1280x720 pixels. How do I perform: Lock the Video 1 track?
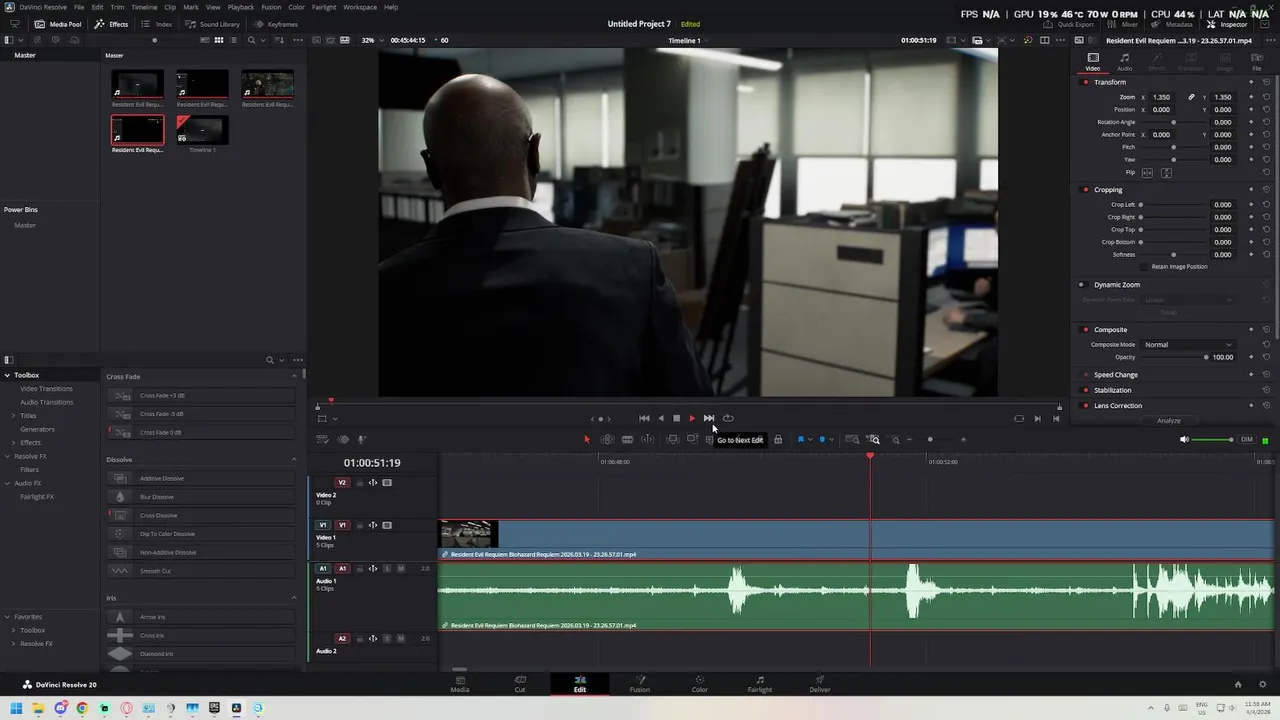click(359, 525)
